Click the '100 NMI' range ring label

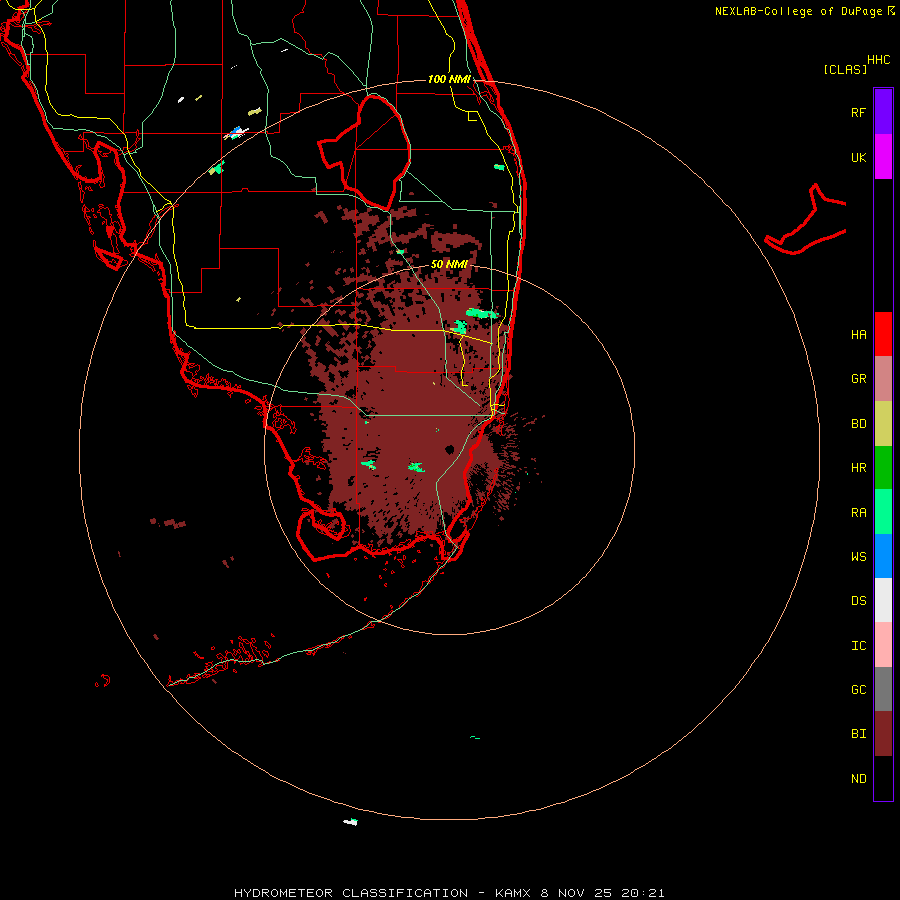pos(449,79)
